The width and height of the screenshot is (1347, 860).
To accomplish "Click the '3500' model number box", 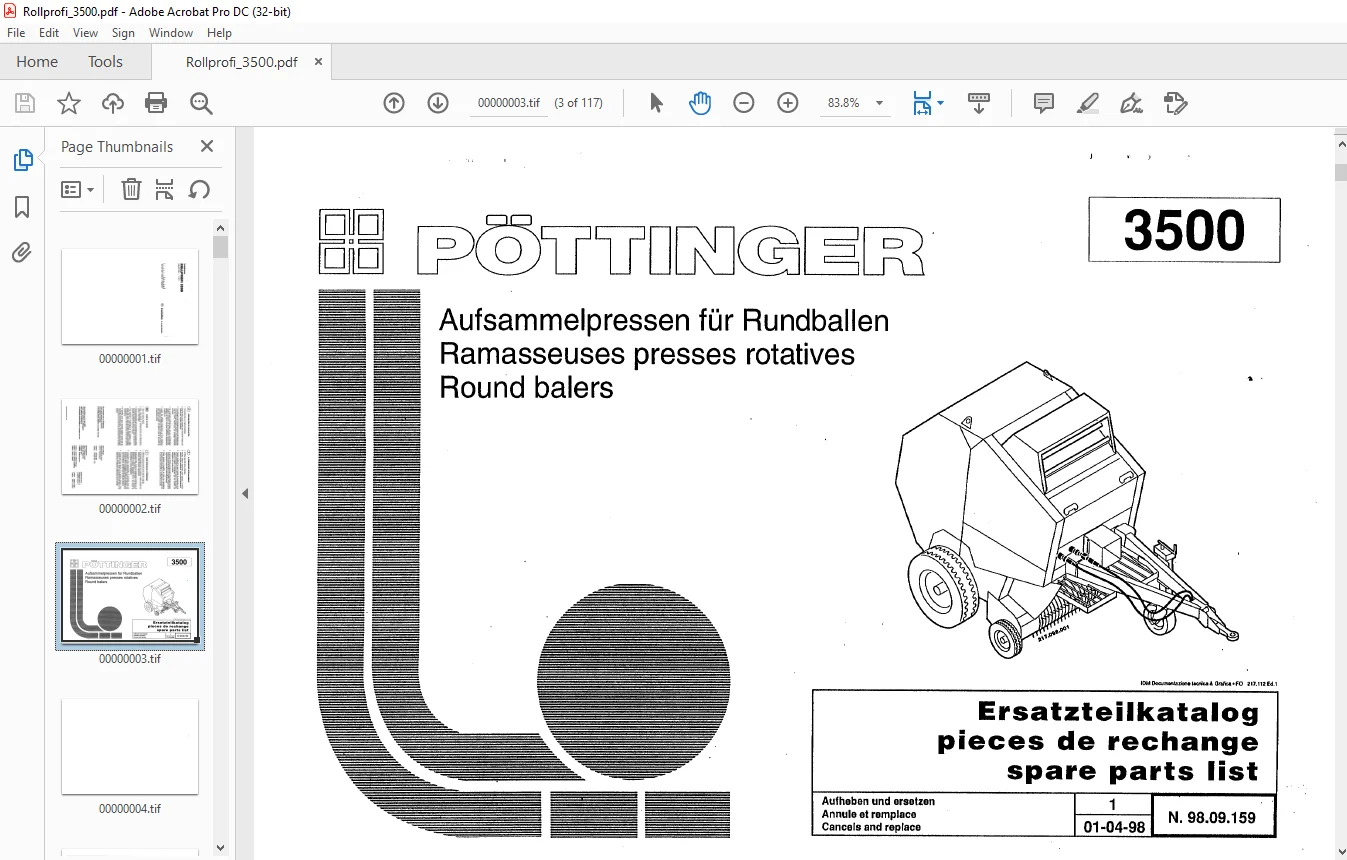I will click(1184, 230).
